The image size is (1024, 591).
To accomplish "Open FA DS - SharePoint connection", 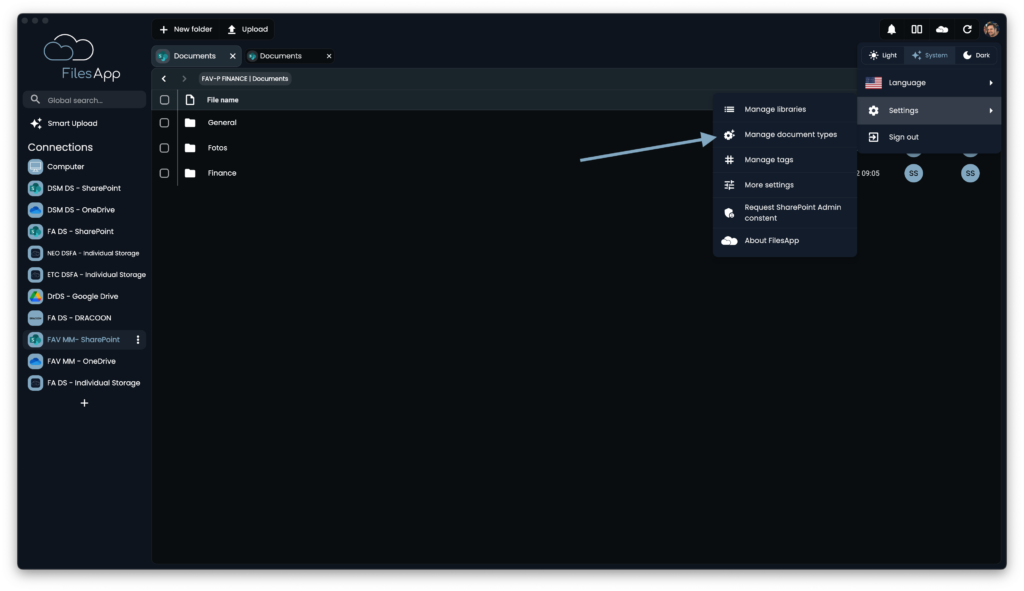I will 84,231.
